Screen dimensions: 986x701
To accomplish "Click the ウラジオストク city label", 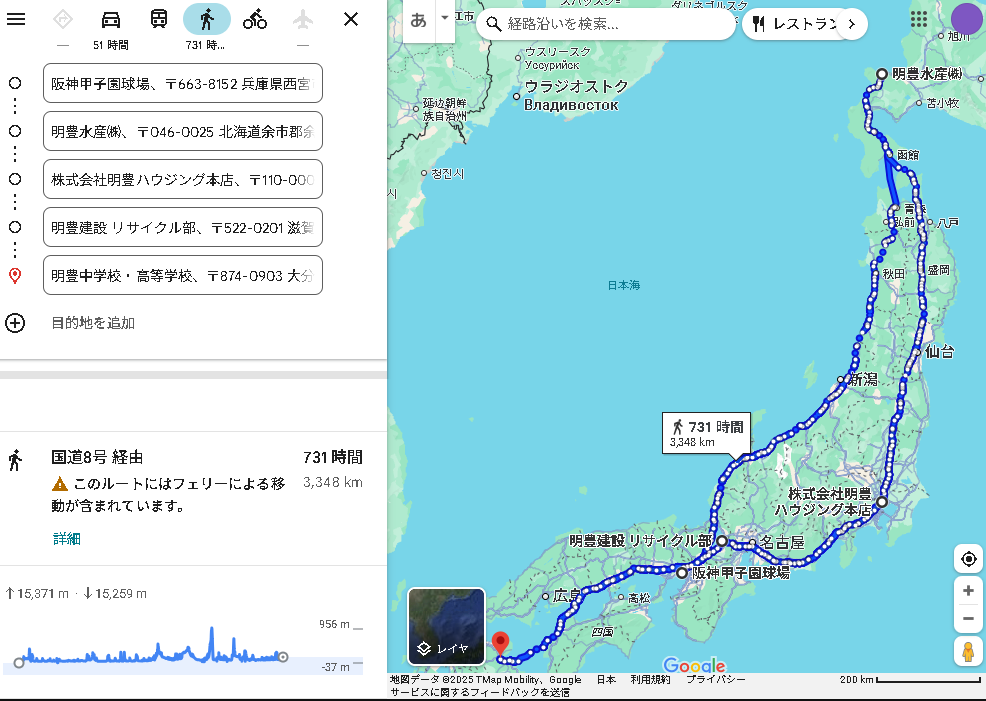I will [576, 86].
